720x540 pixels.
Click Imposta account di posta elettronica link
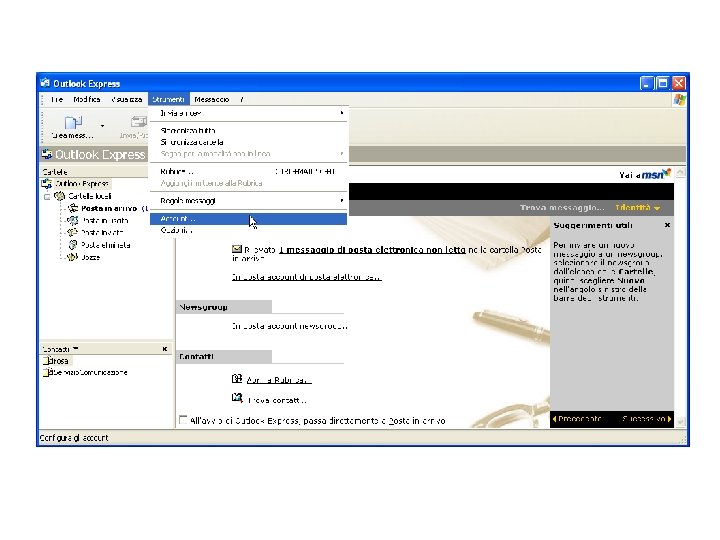(306, 277)
